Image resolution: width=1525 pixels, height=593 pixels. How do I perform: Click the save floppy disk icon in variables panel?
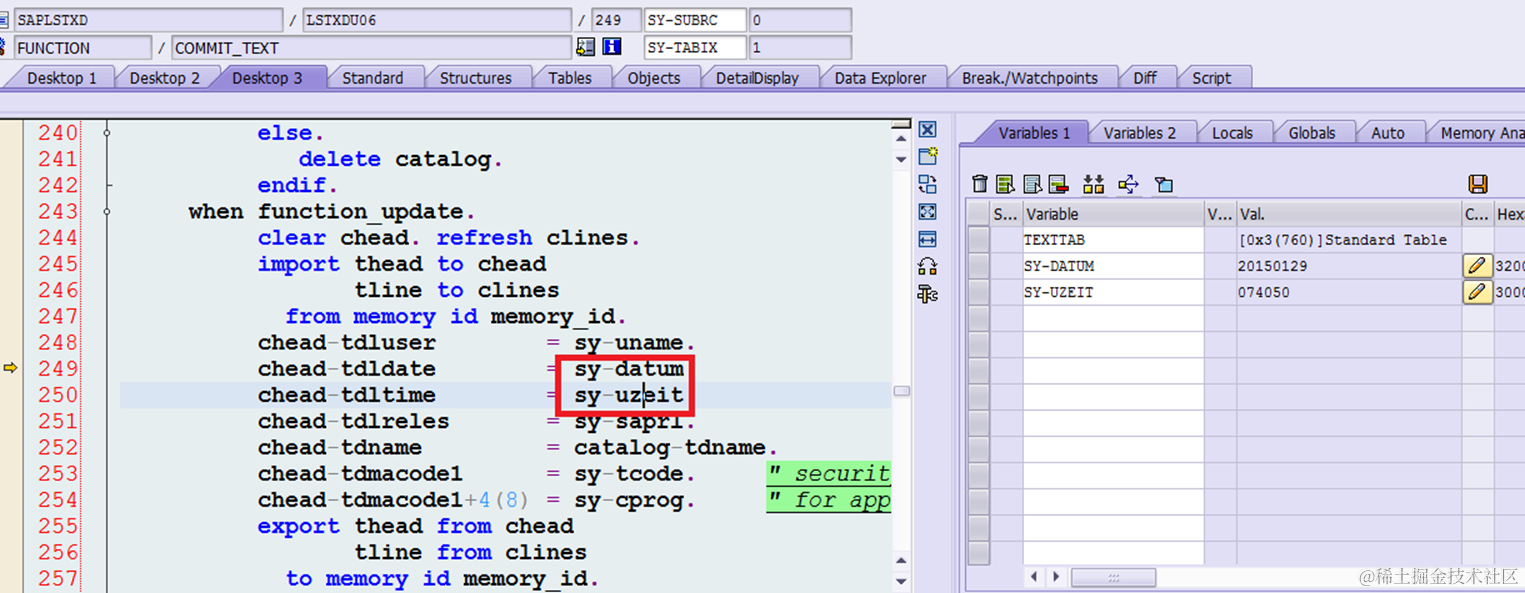pyautogui.click(x=1477, y=184)
